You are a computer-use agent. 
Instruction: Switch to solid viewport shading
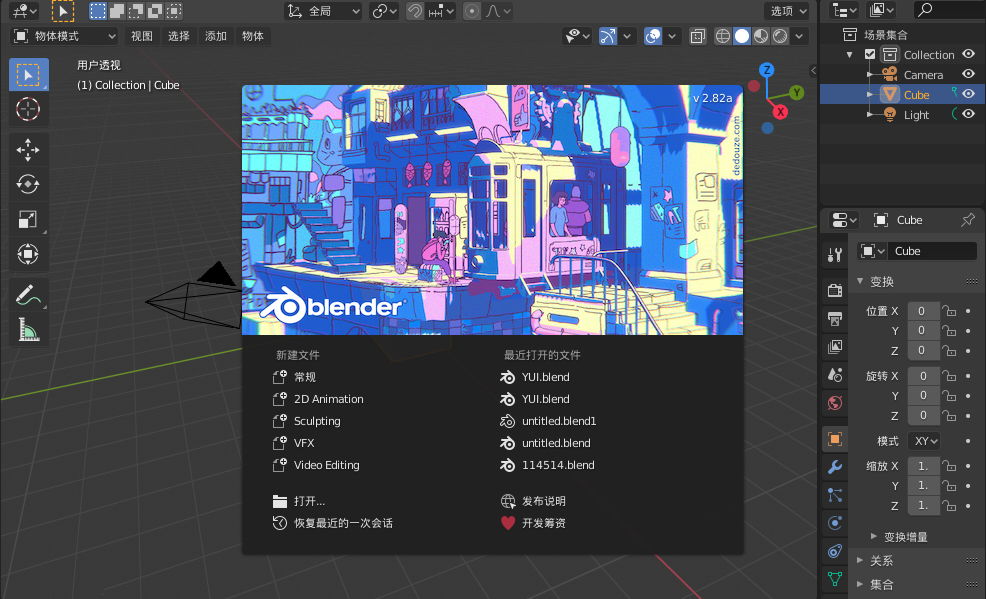742,36
